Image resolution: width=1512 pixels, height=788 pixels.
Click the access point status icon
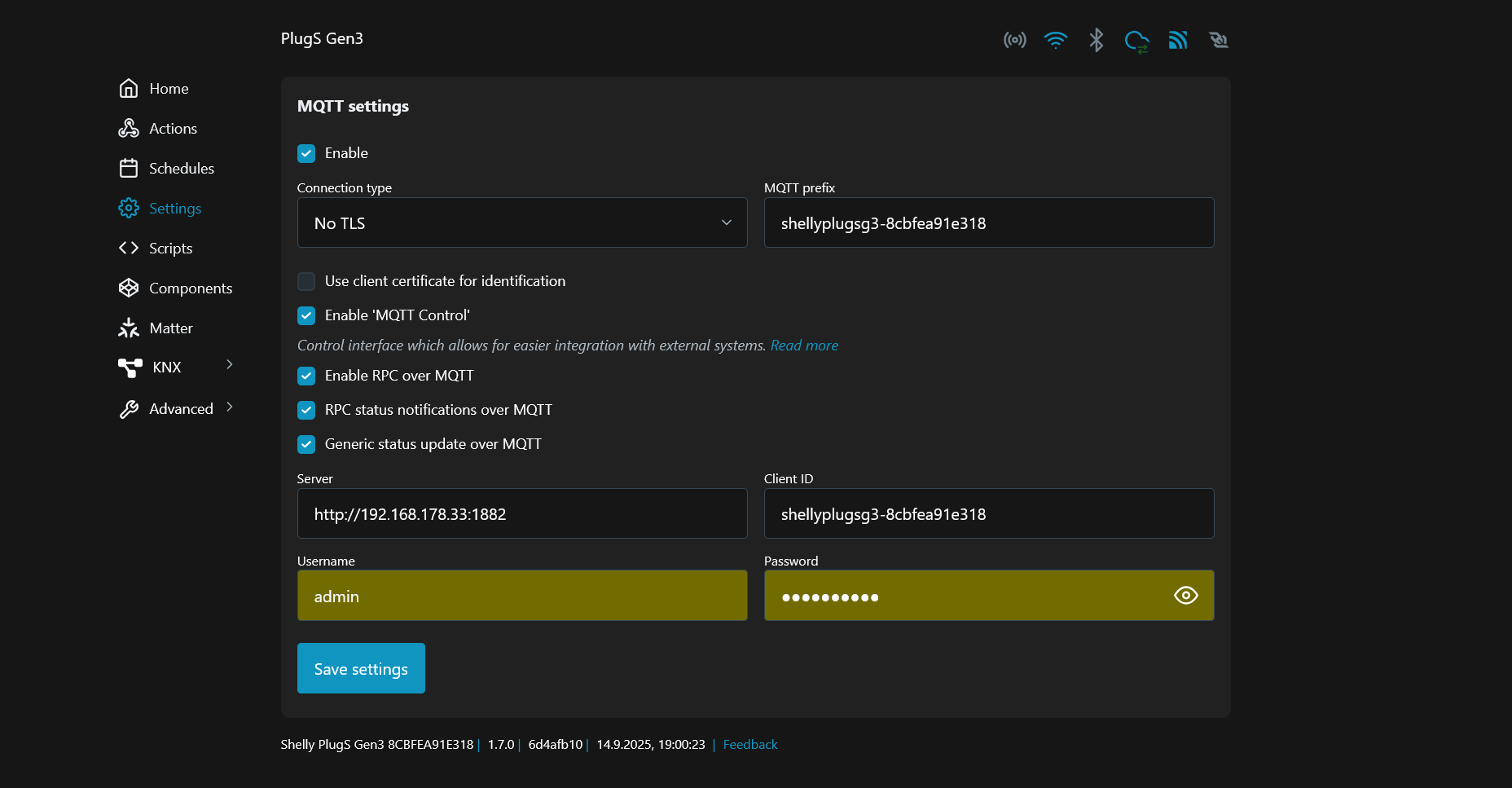[1014, 40]
